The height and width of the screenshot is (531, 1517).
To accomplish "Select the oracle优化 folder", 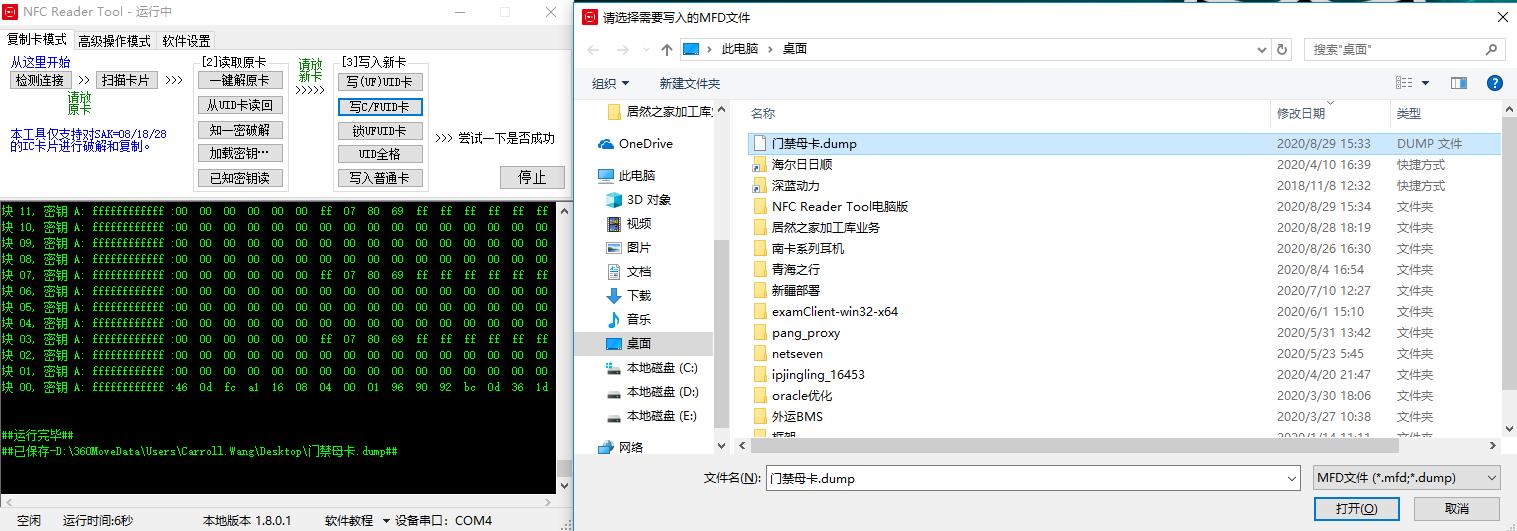I will (802, 396).
